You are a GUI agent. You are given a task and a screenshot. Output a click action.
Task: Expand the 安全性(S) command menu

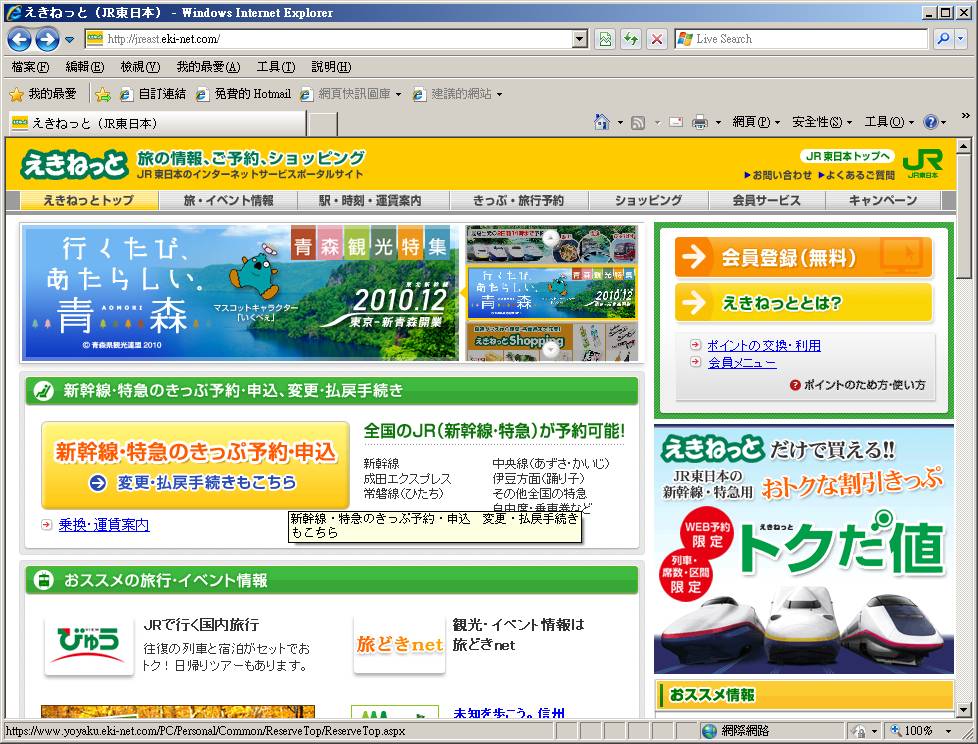821,122
